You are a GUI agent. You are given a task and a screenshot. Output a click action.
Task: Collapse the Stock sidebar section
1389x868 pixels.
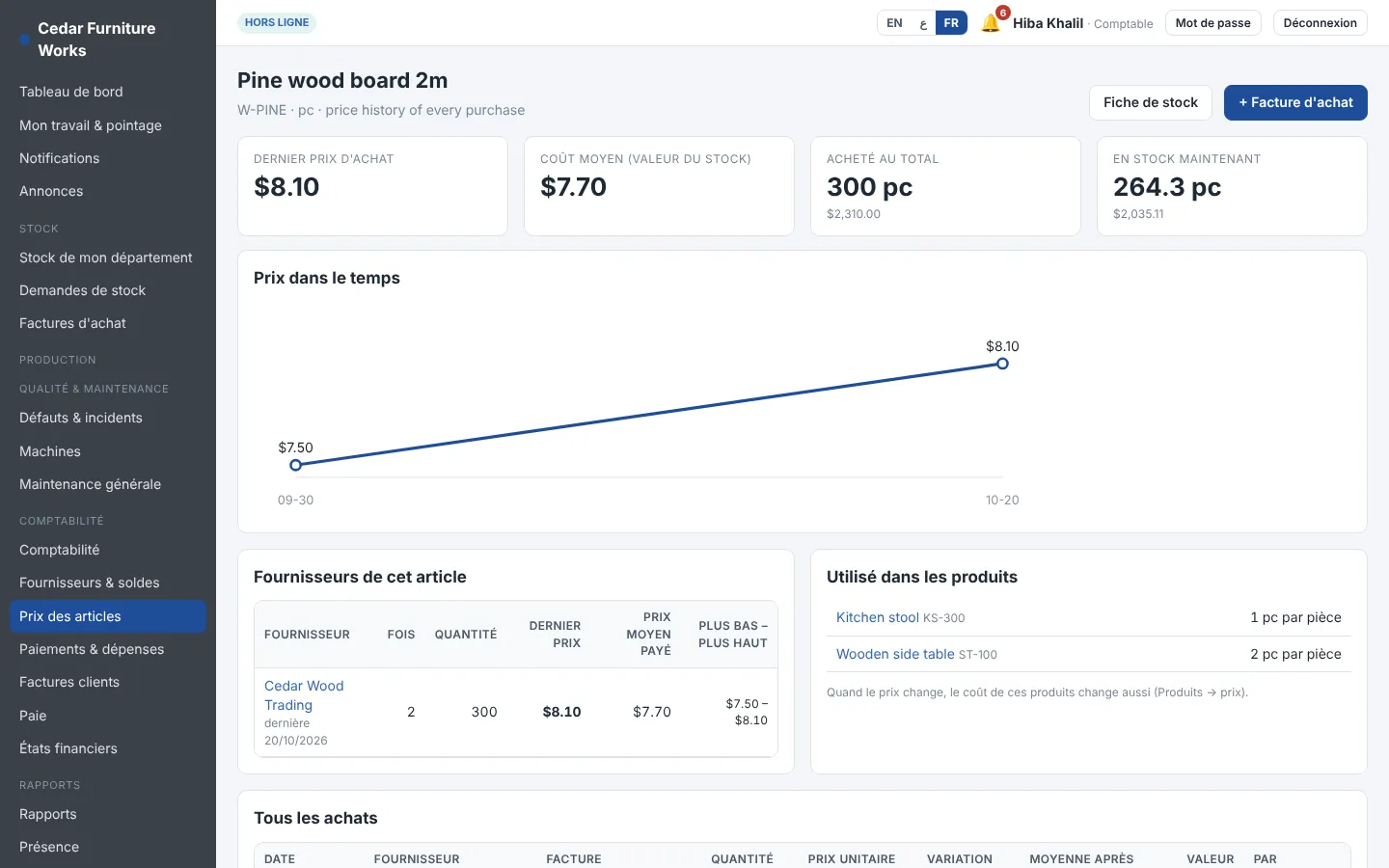pos(39,229)
